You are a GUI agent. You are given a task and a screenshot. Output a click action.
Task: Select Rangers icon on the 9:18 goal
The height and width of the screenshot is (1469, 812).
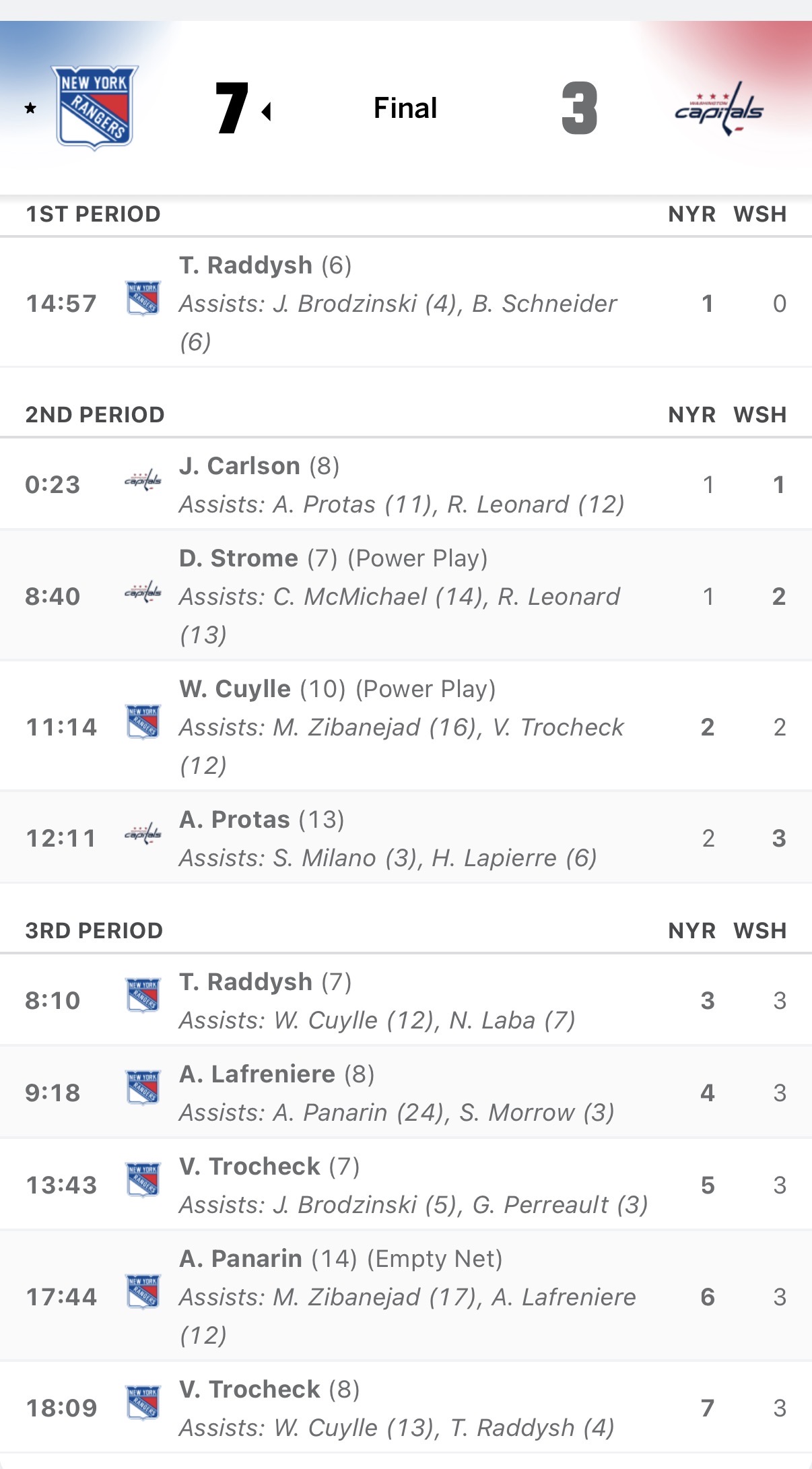[143, 1088]
